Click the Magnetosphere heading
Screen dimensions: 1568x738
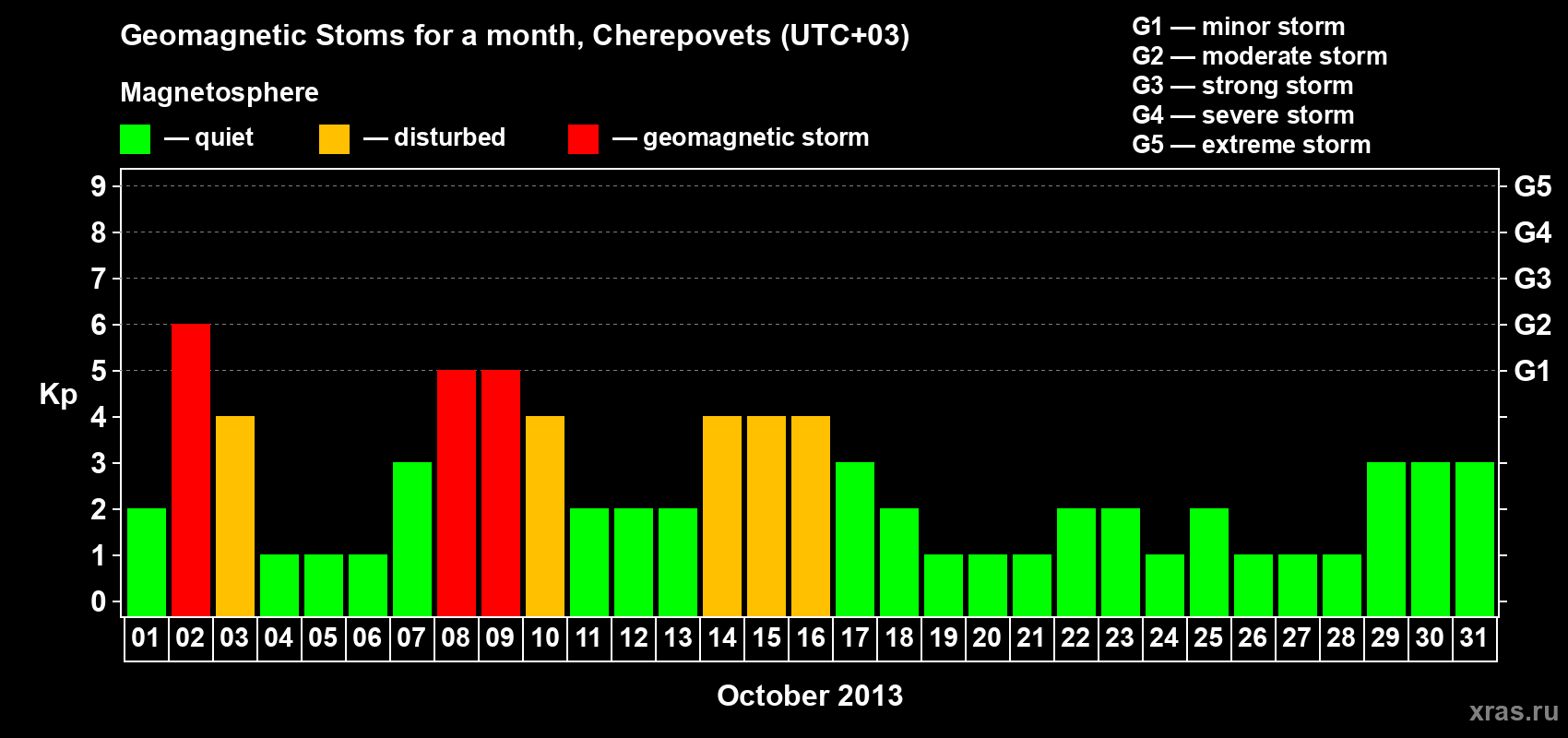coord(220,93)
